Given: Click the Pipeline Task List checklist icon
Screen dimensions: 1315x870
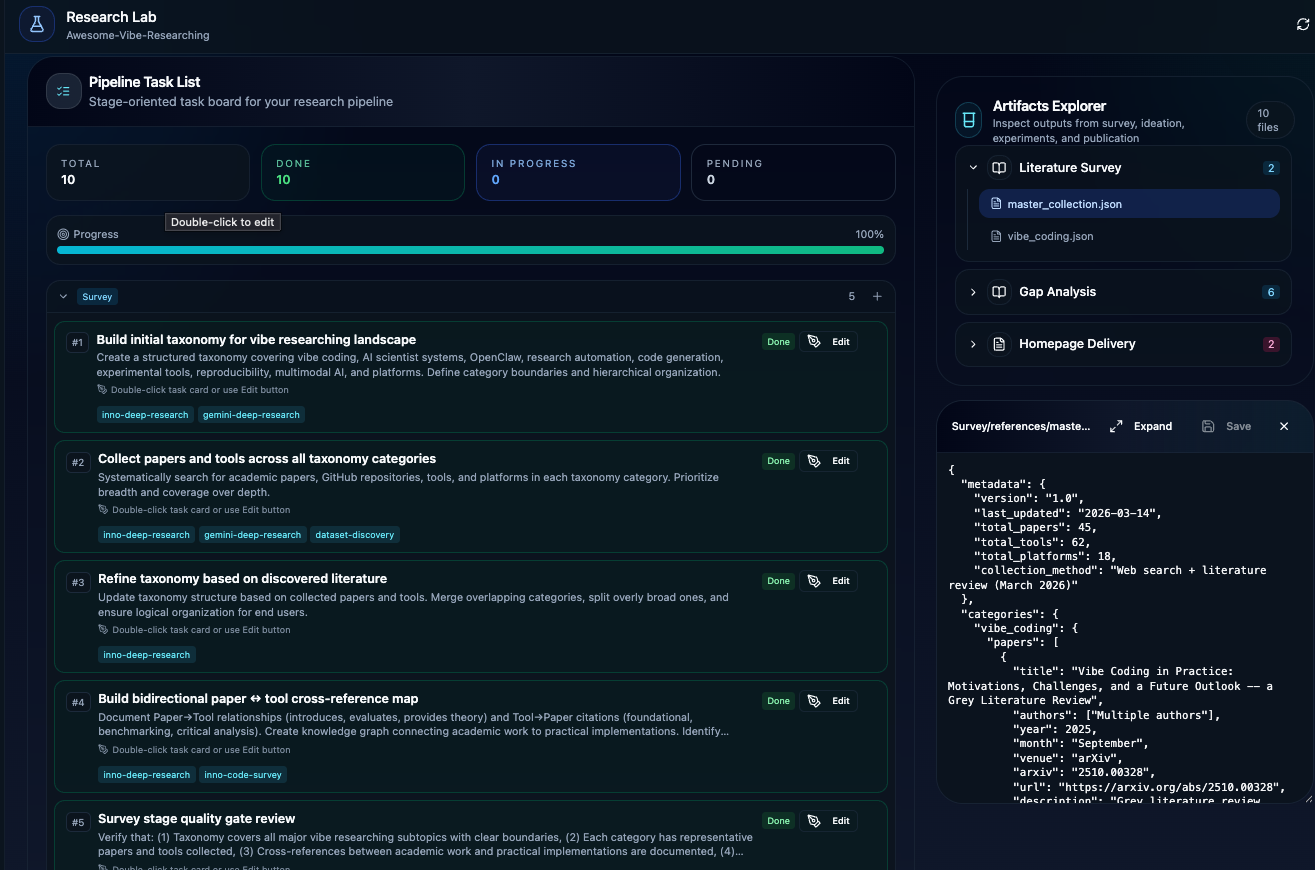Looking at the screenshot, I should pos(64,91).
